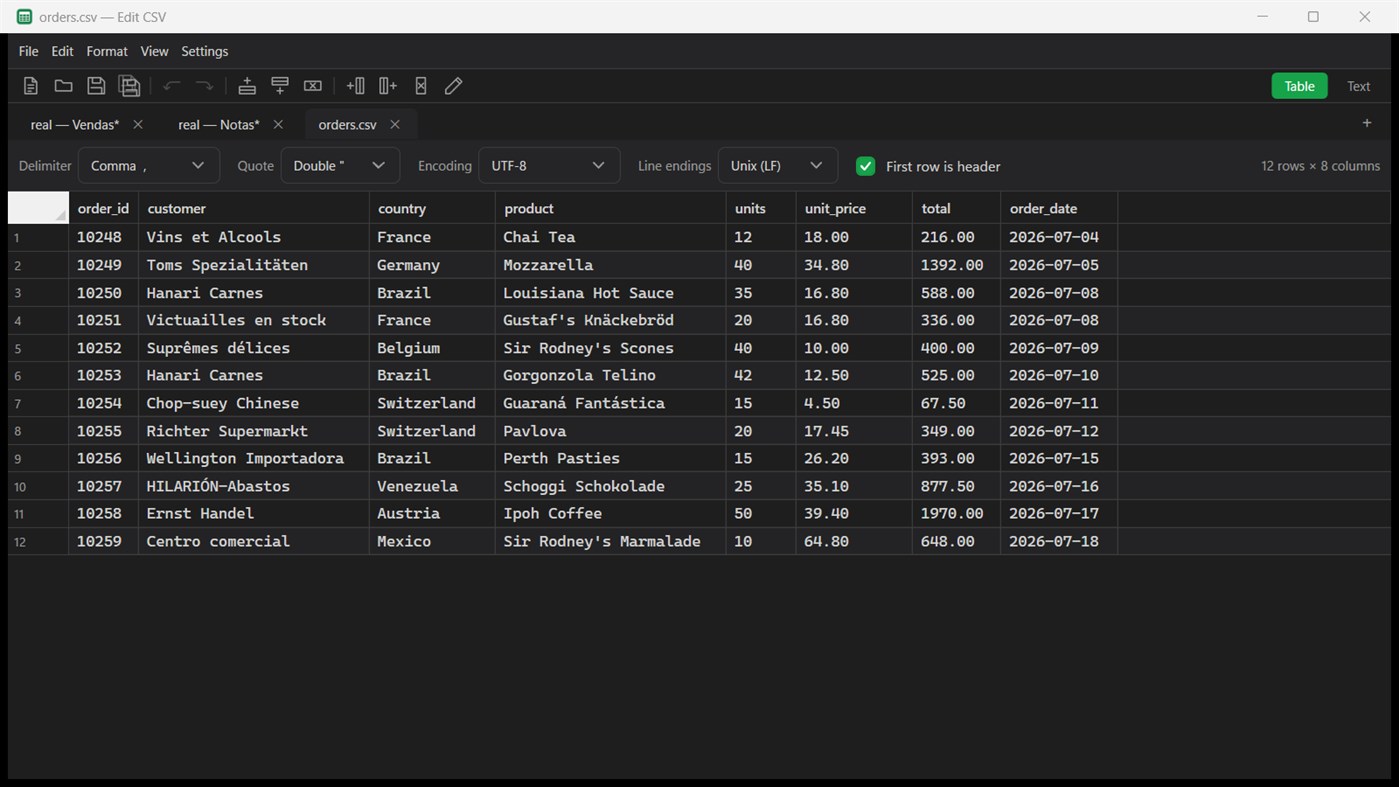The height and width of the screenshot is (787, 1399).
Task: Open the Encoding UTF-8 dropdown
Action: (x=549, y=166)
